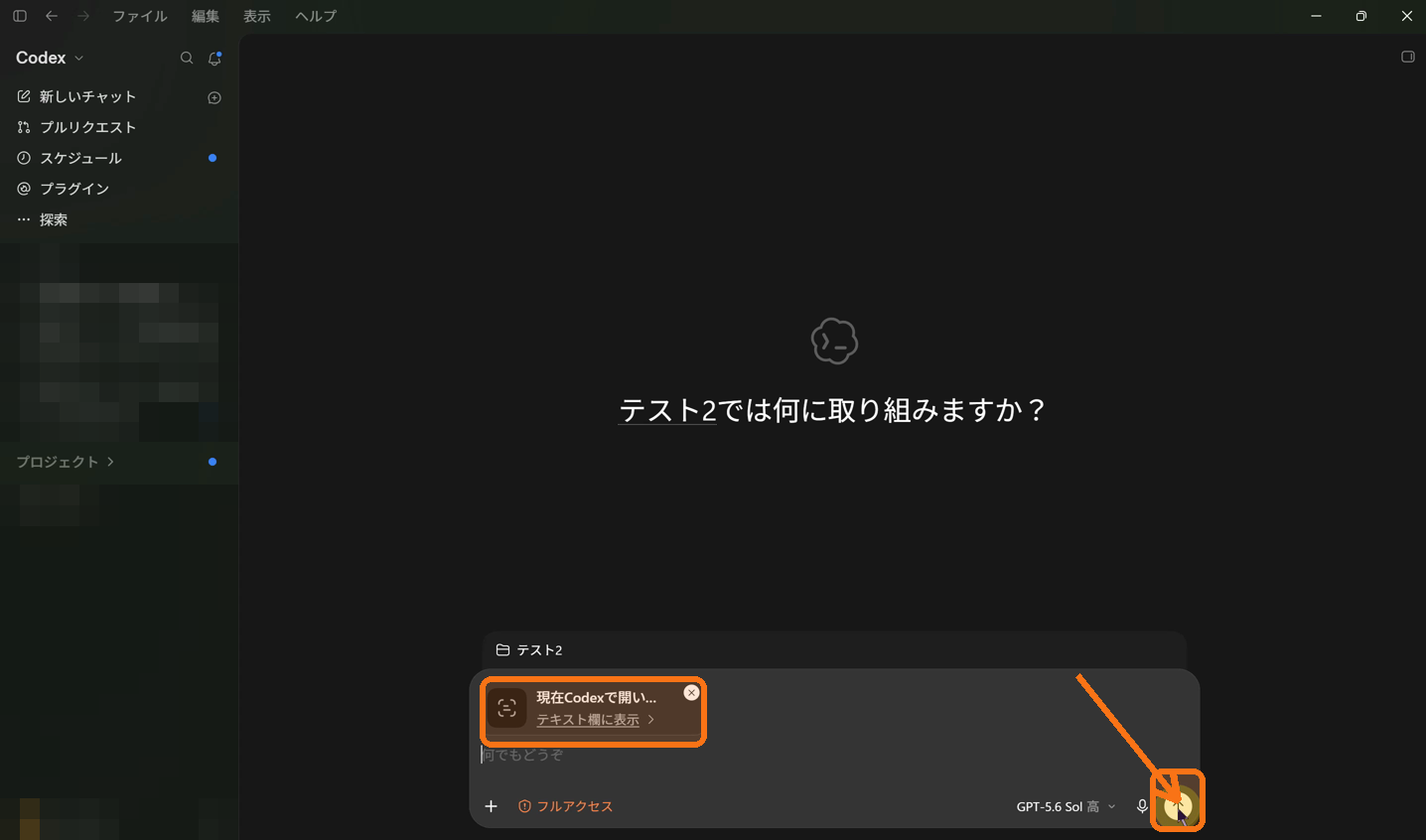The width and height of the screenshot is (1426, 840).
Task: Open the 表示 menu
Action: click(x=257, y=16)
